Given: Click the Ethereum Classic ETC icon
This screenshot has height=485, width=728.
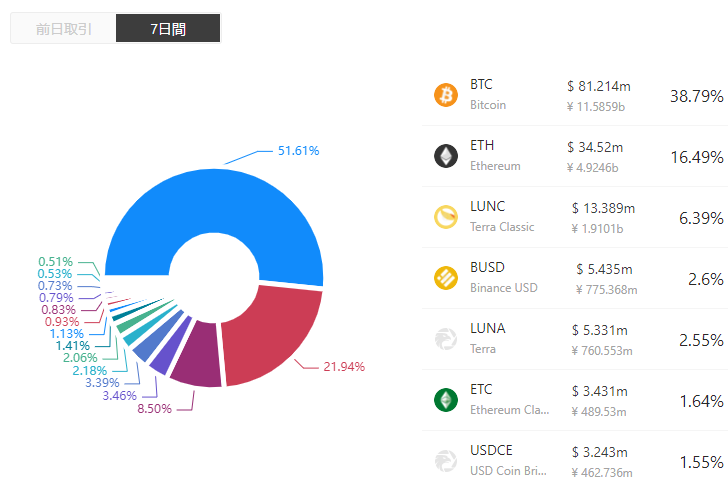Looking at the screenshot, I should [x=445, y=400].
